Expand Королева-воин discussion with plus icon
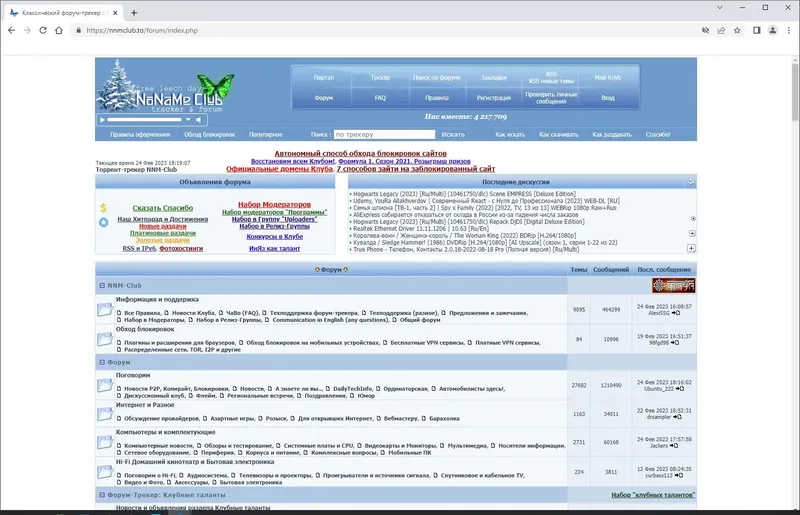This screenshot has height=515, width=800. pyautogui.click(x=692, y=234)
